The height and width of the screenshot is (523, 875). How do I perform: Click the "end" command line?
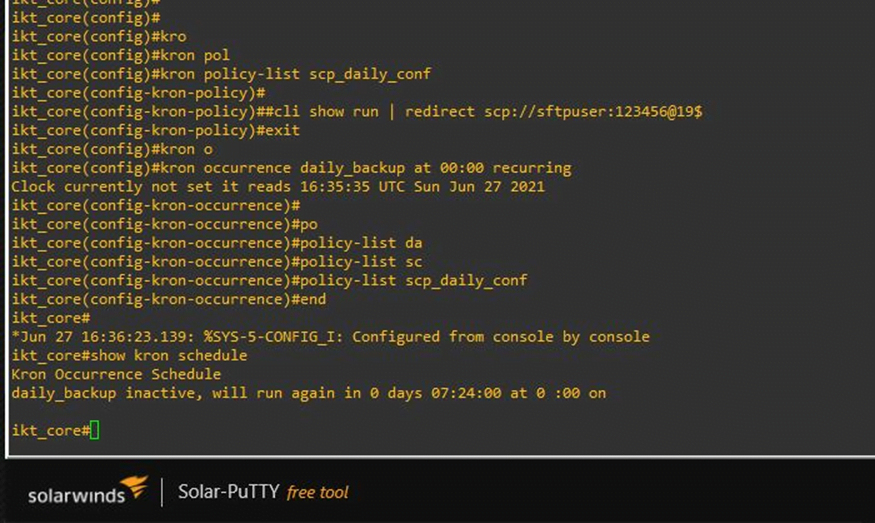click(168, 299)
